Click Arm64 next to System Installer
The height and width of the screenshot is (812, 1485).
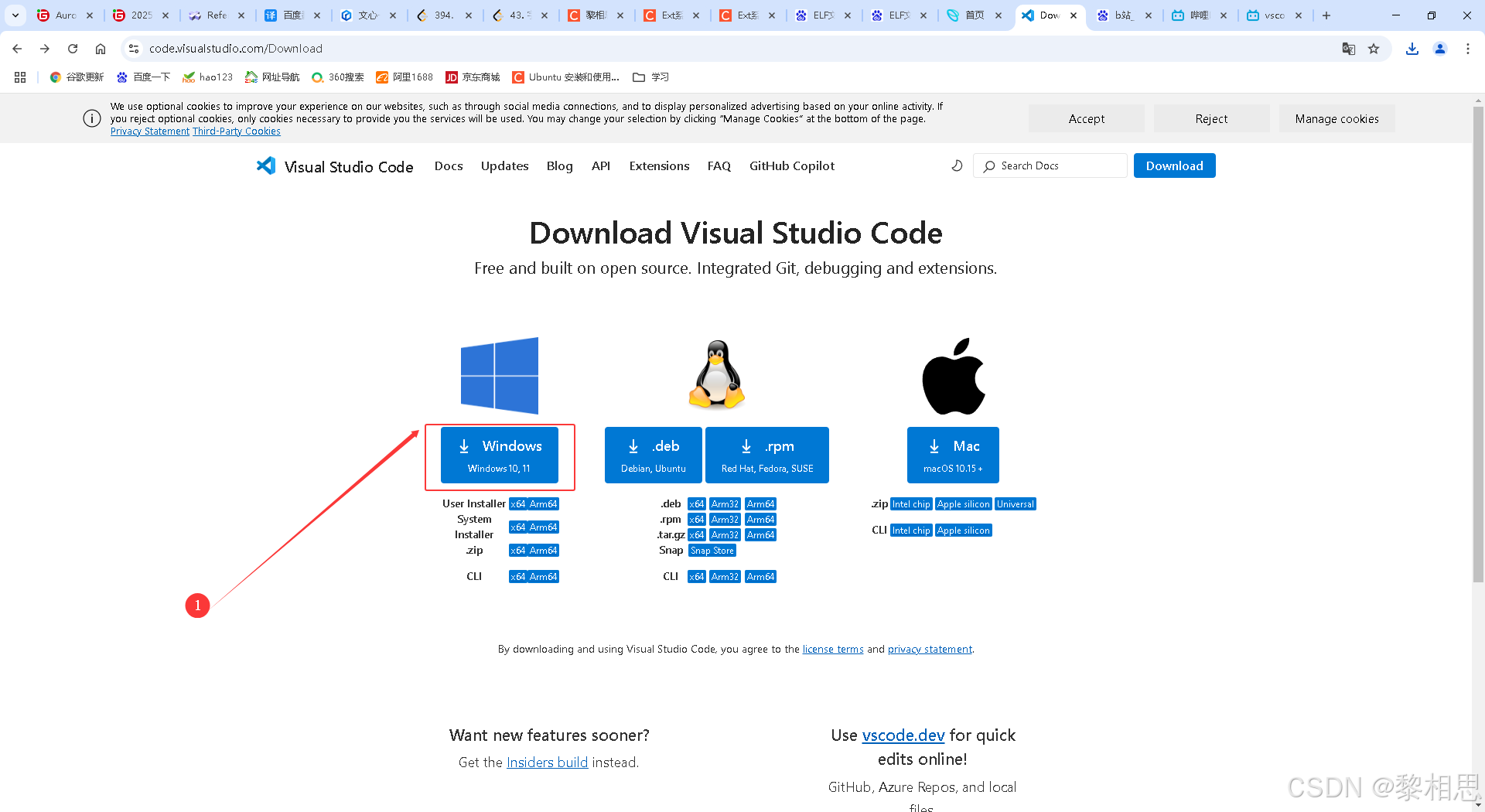click(x=543, y=527)
